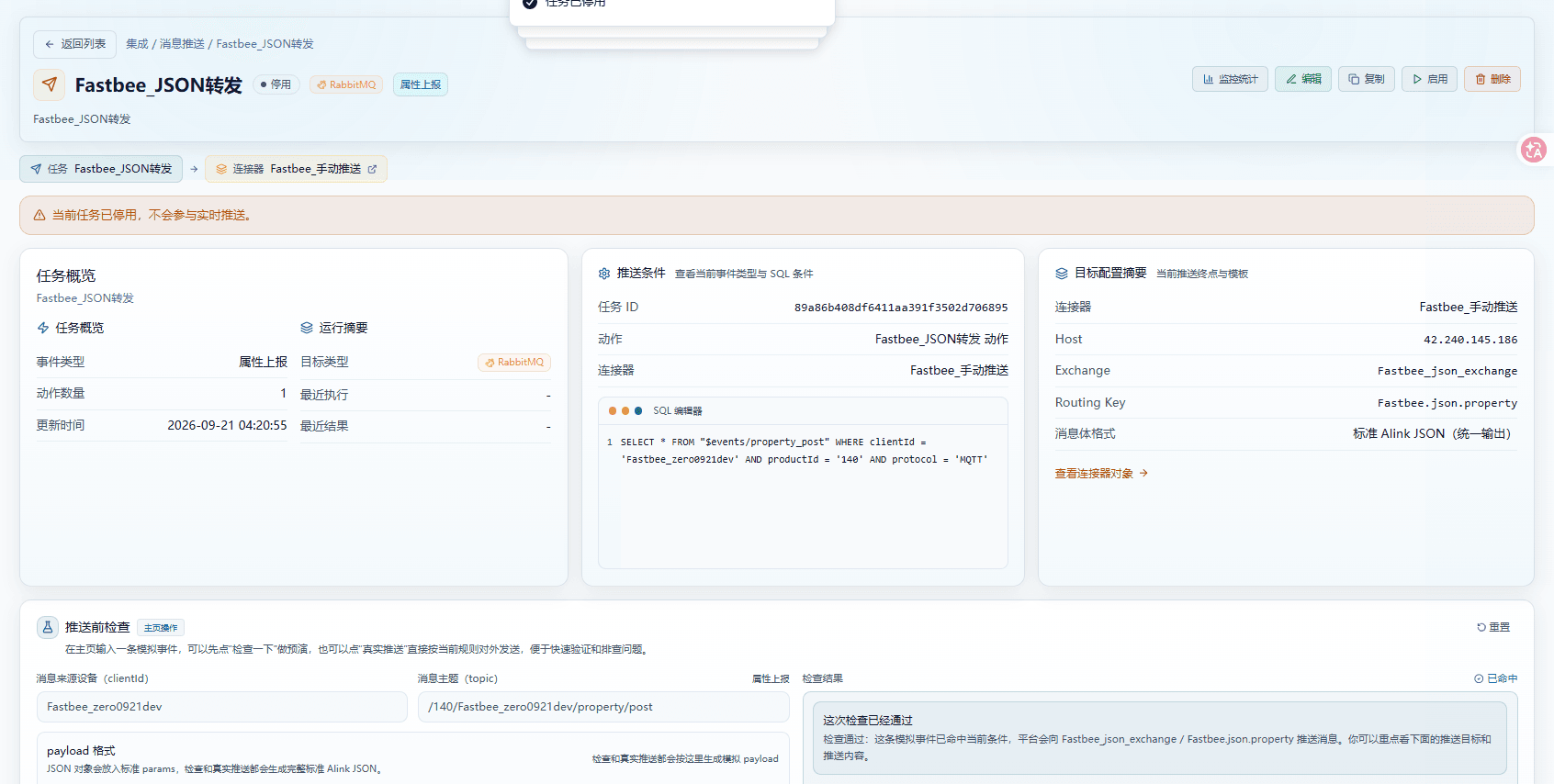Click the 编辑 edit button
1554x784 pixels.
coord(1303,79)
